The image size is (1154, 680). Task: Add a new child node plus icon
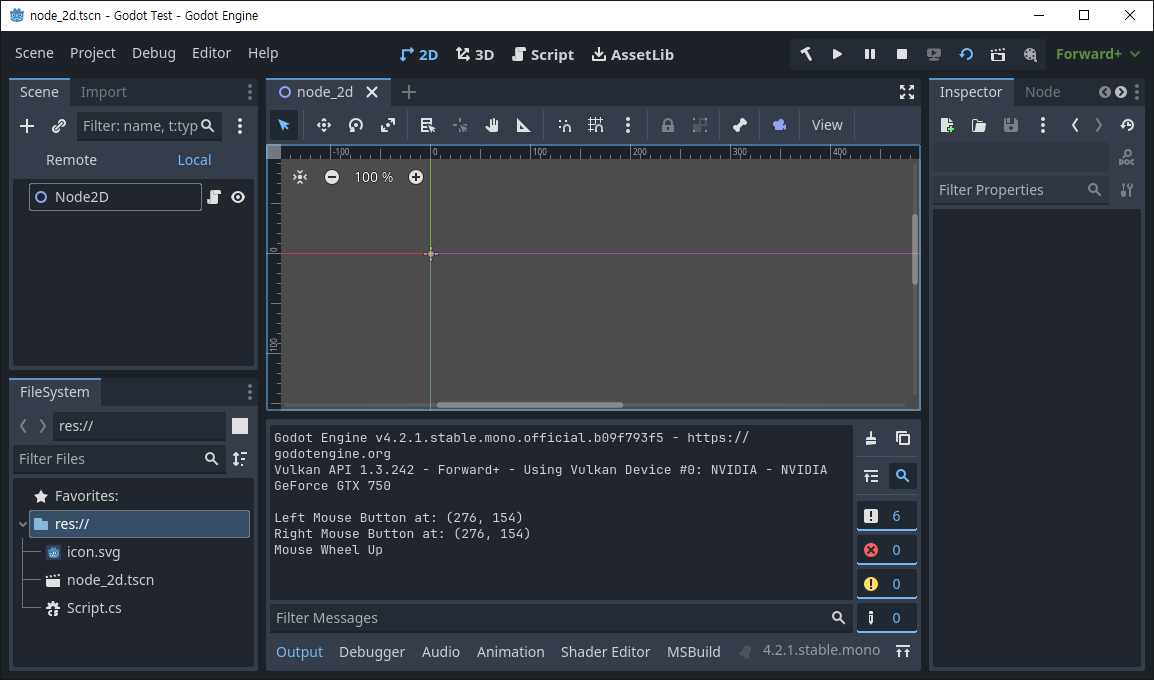(27, 126)
